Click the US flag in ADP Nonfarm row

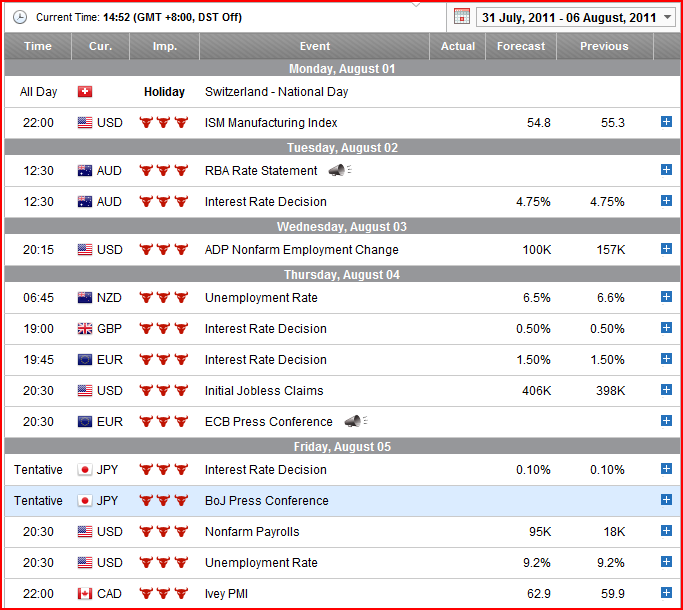coord(85,250)
